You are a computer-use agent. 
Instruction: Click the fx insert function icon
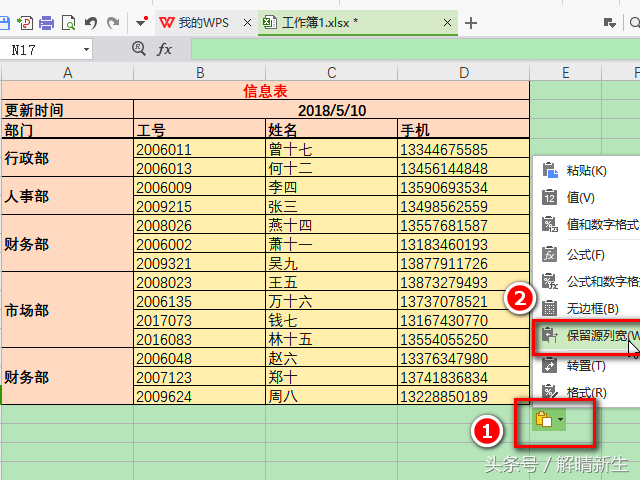coord(164,49)
